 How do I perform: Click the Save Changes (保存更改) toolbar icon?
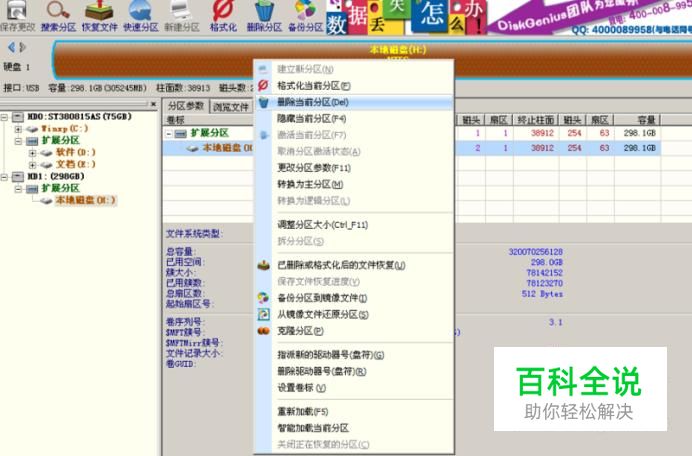point(17,16)
